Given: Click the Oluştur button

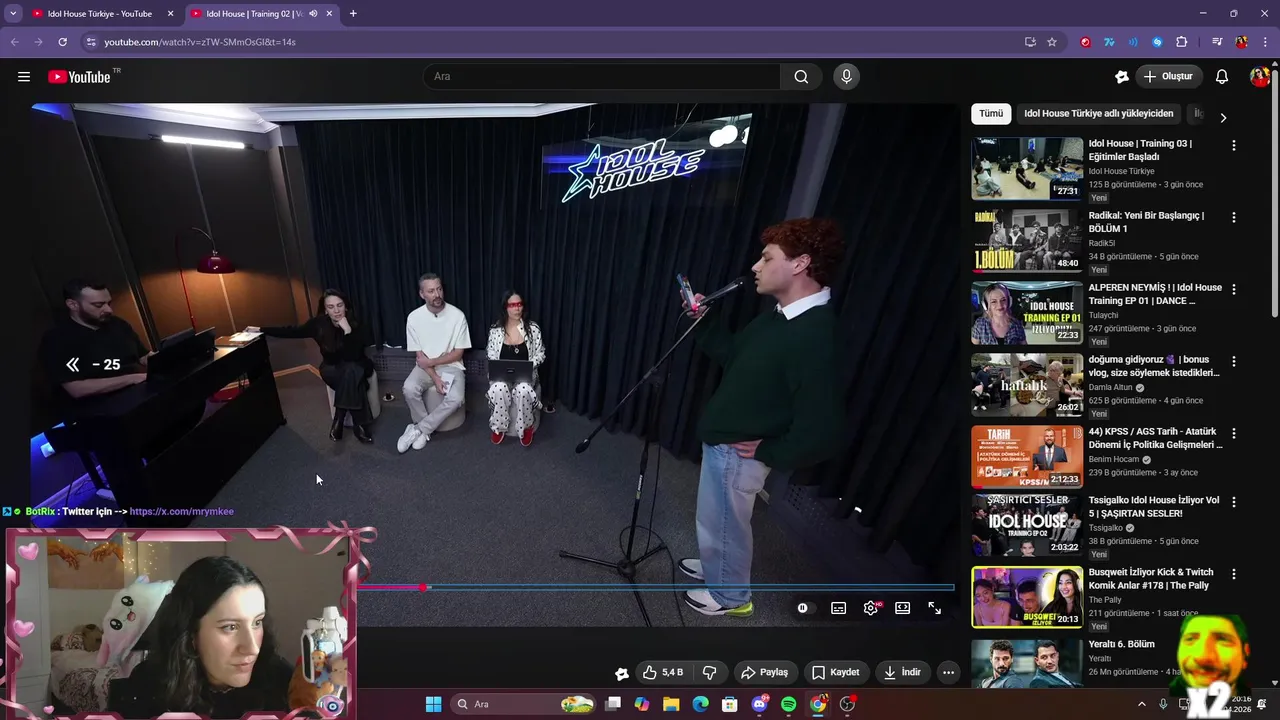Looking at the screenshot, I should pos(1168,77).
